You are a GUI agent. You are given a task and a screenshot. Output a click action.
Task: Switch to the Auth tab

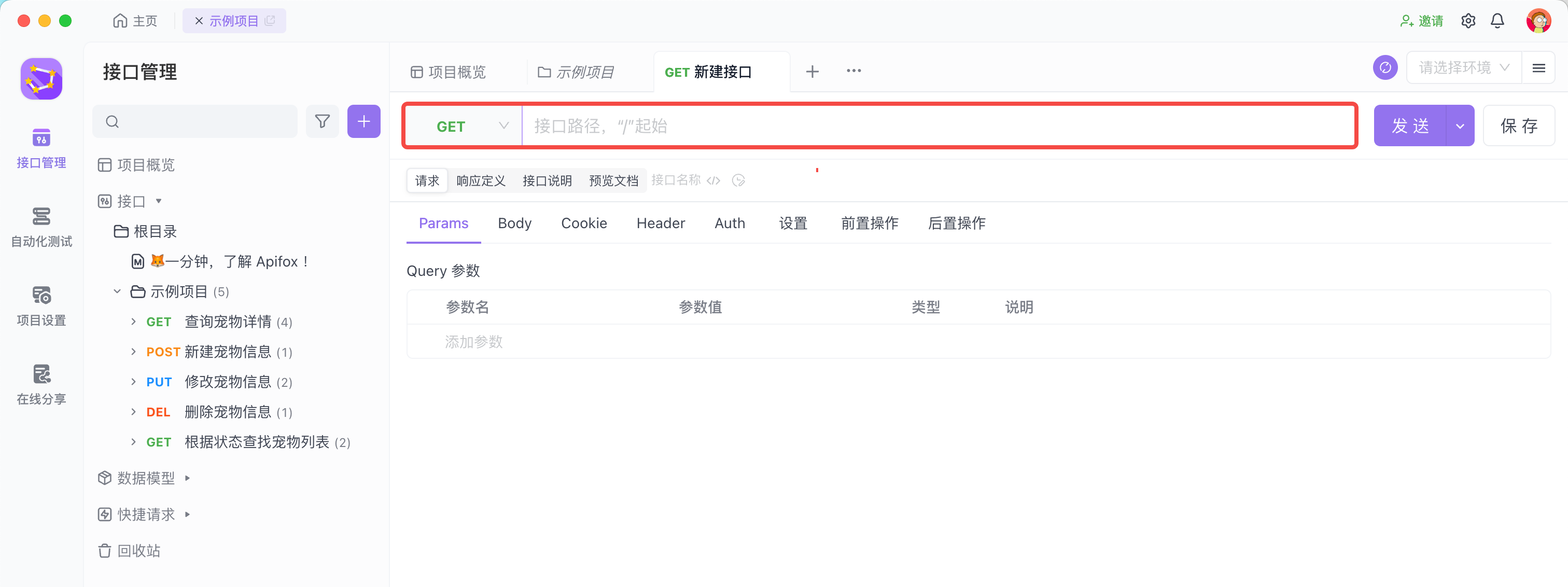click(729, 223)
